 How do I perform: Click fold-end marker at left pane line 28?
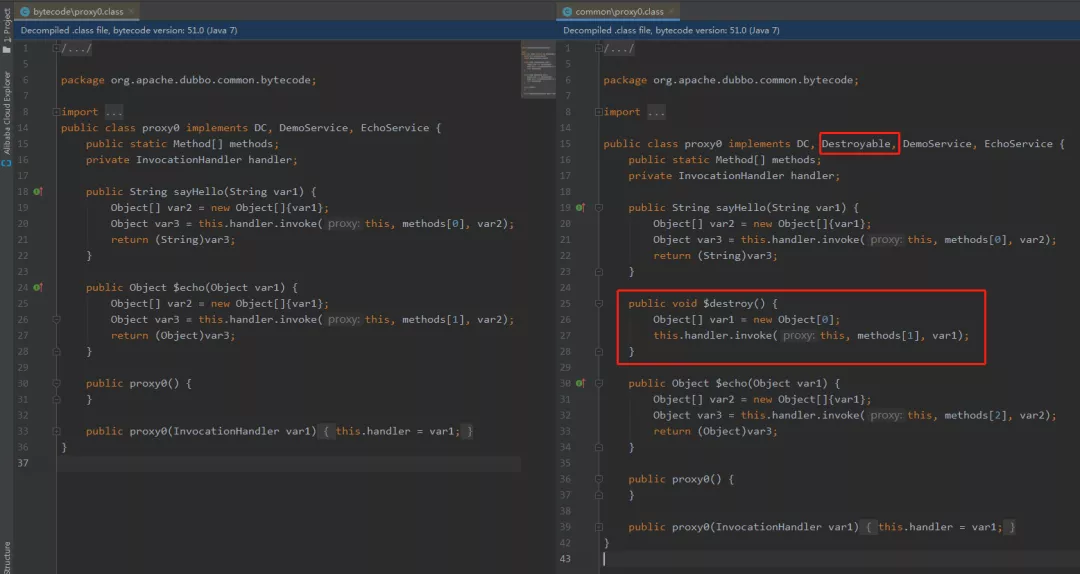[x=56, y=351]
